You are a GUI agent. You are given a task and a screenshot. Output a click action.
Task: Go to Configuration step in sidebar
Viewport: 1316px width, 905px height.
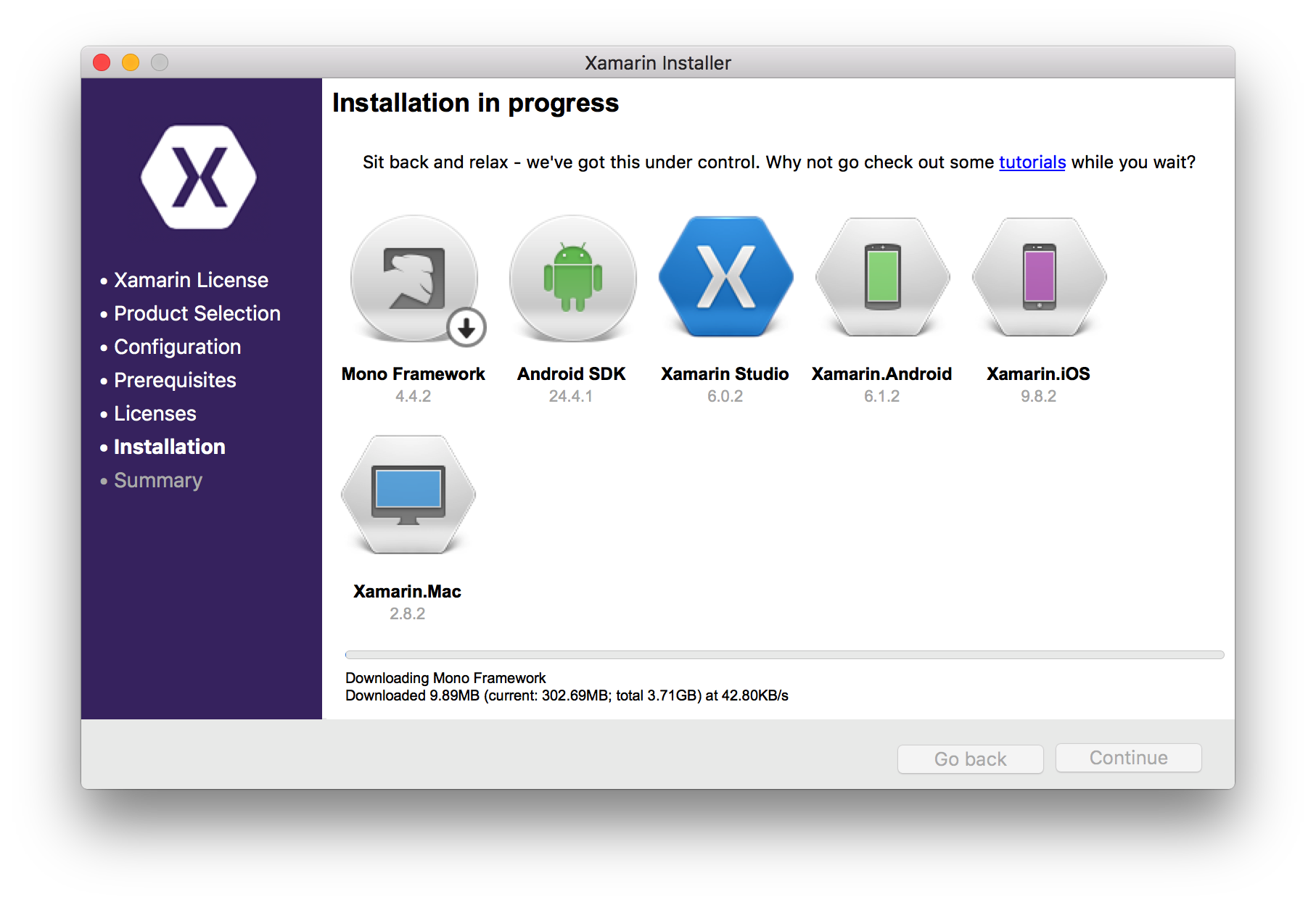(x=177, y=347)
